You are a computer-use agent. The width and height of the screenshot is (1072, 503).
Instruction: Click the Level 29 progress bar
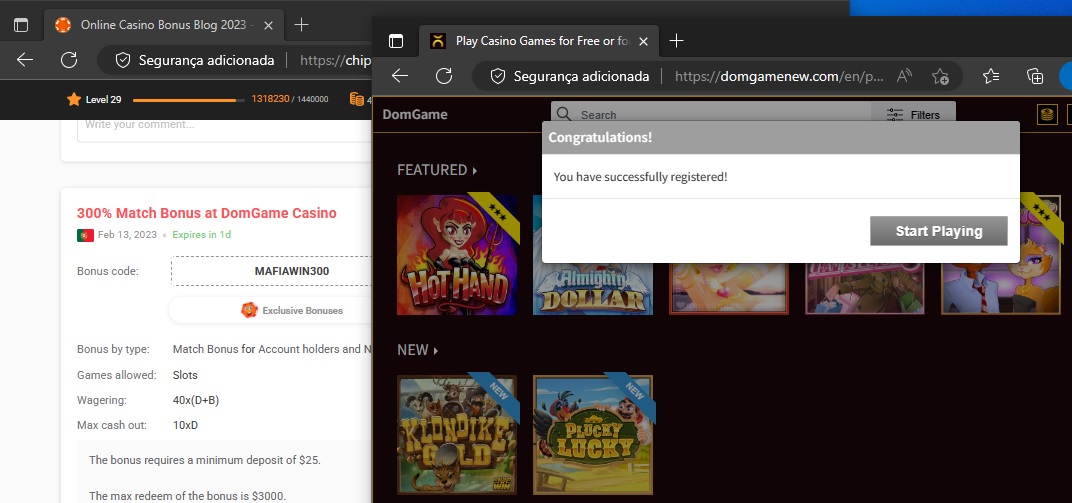(x=188, y=100)
